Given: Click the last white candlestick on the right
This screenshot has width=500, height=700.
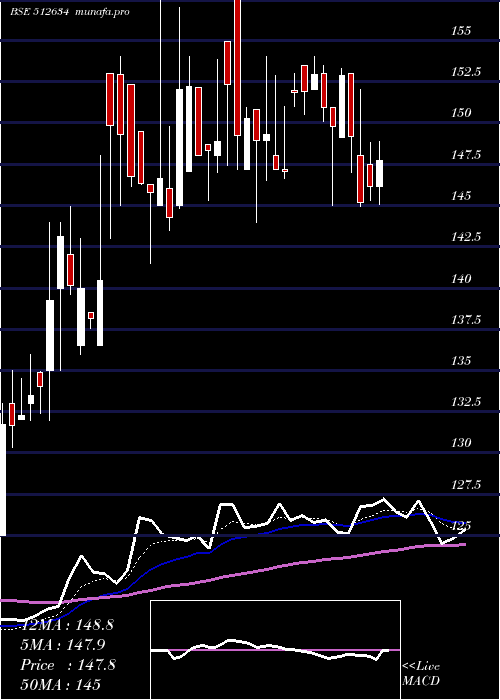Looking at the screenshot, I should [x=379, y=173].
